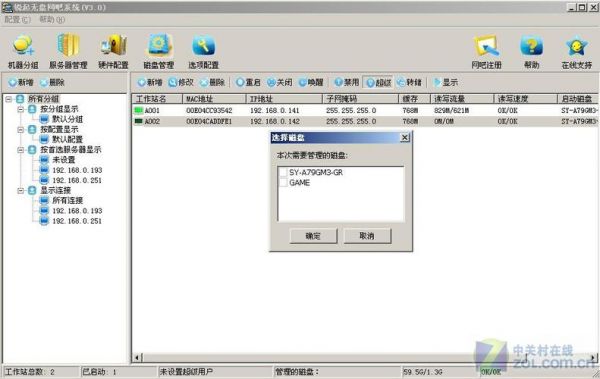Select workstation row A002
This screenshot has width=600, height=379.
click(x=365, y=121)
